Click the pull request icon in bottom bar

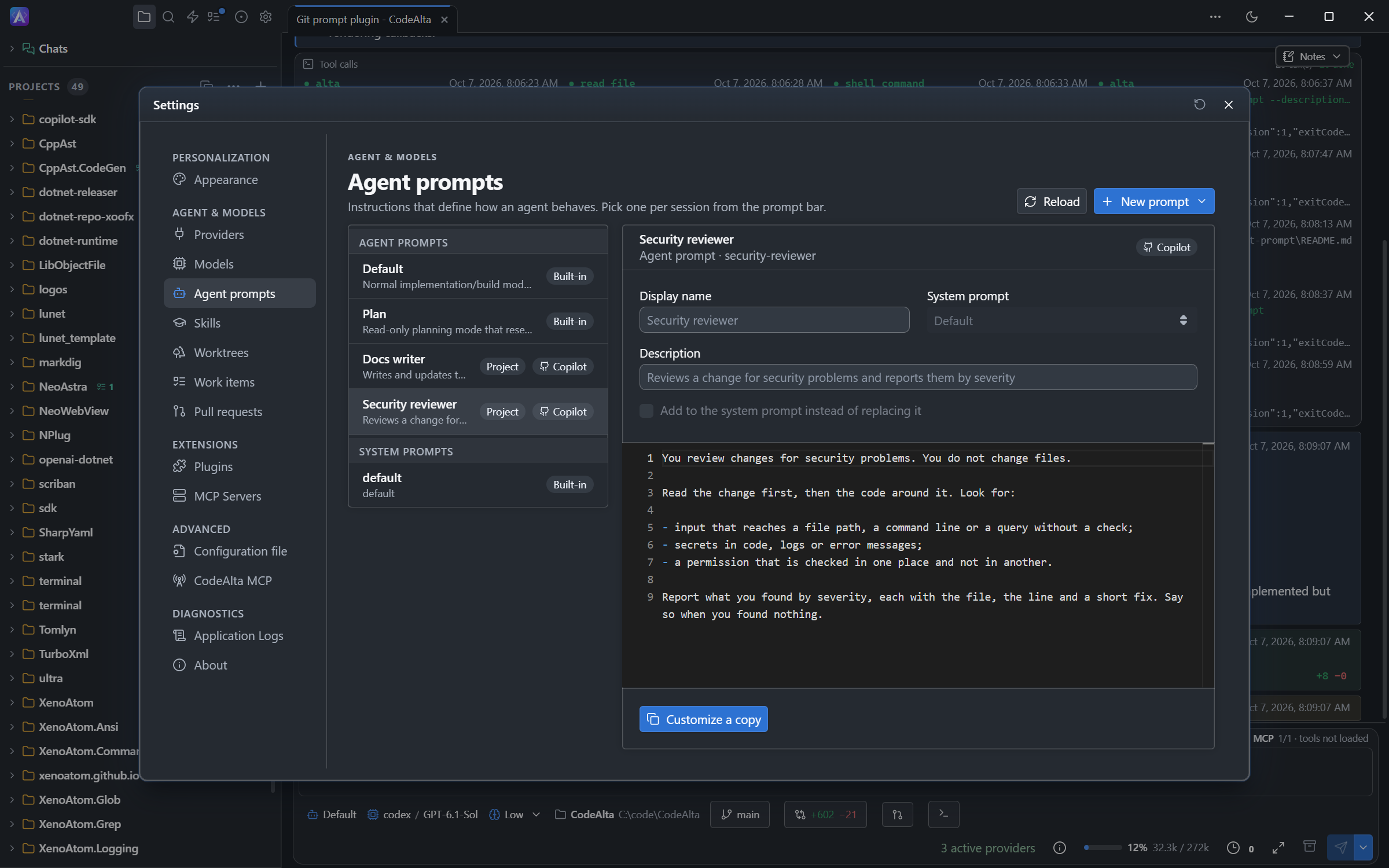tap(898, 814)
